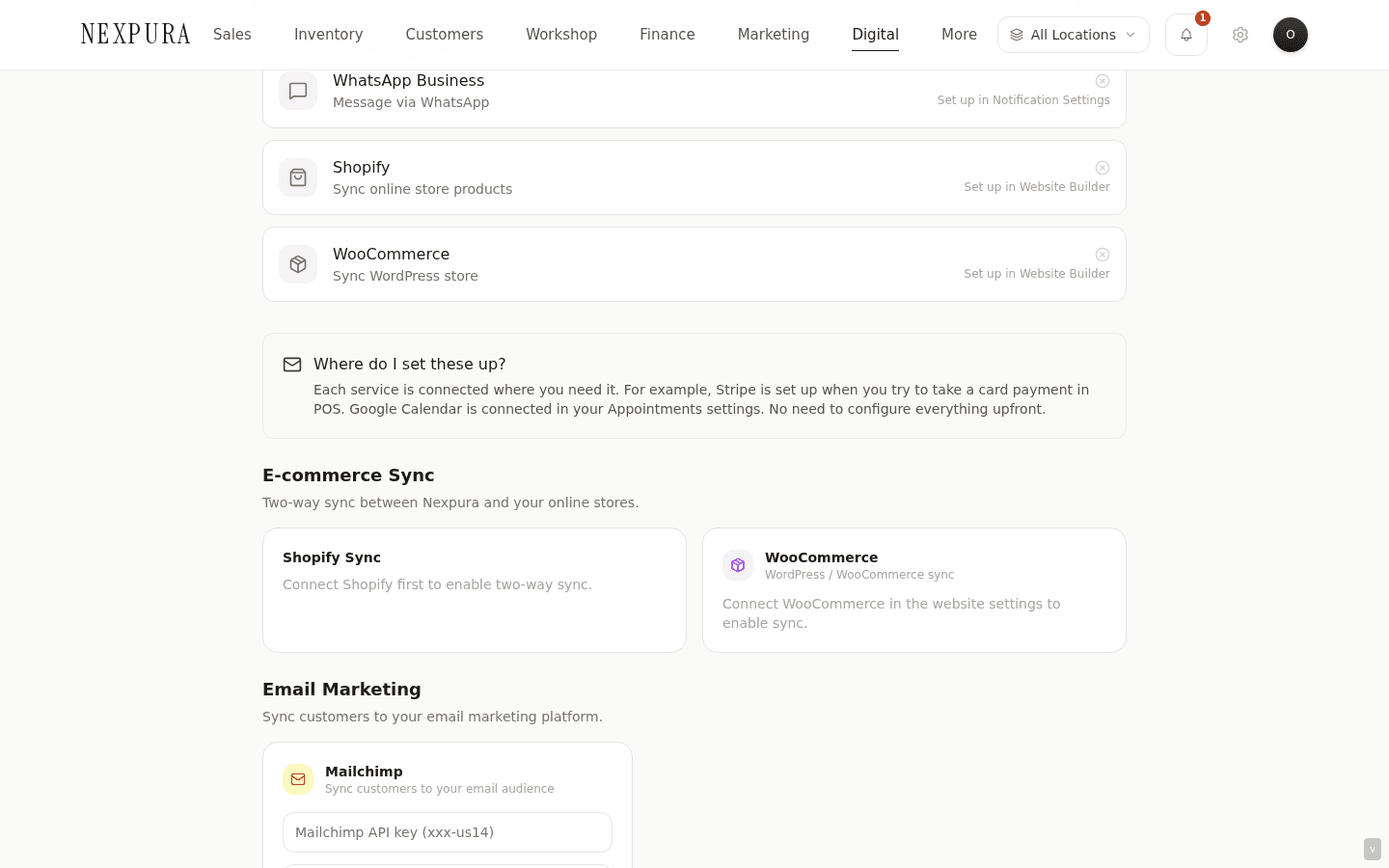The height and width of the screenshot is (868, 1389).
Task: Open the Customers menu
Action: [x=445, y=35]
